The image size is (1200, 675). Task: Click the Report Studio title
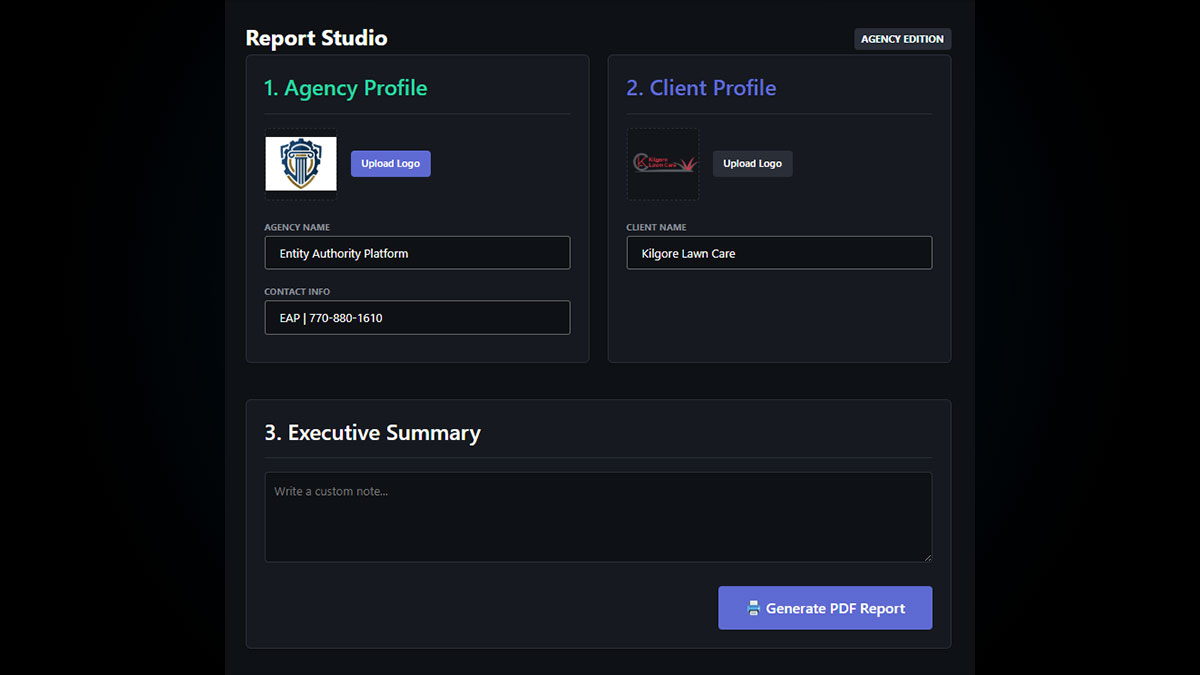click(316, 38)
